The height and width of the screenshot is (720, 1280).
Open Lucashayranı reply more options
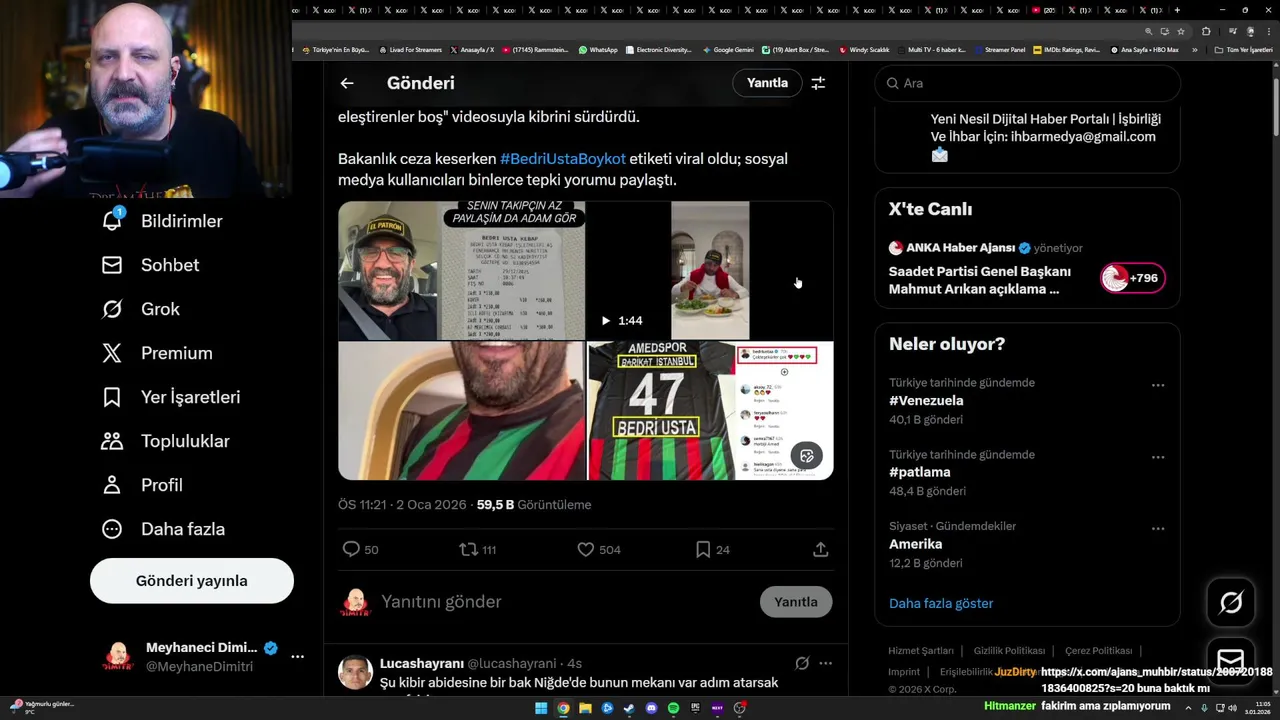point(825,663)
